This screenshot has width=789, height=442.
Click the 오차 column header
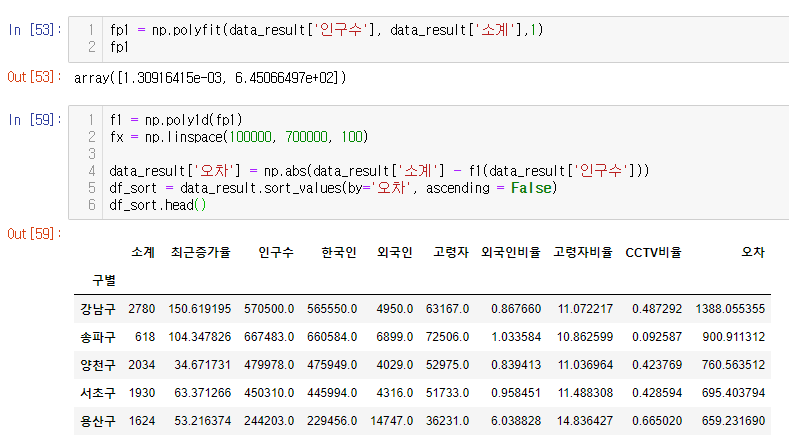(752, 253)
